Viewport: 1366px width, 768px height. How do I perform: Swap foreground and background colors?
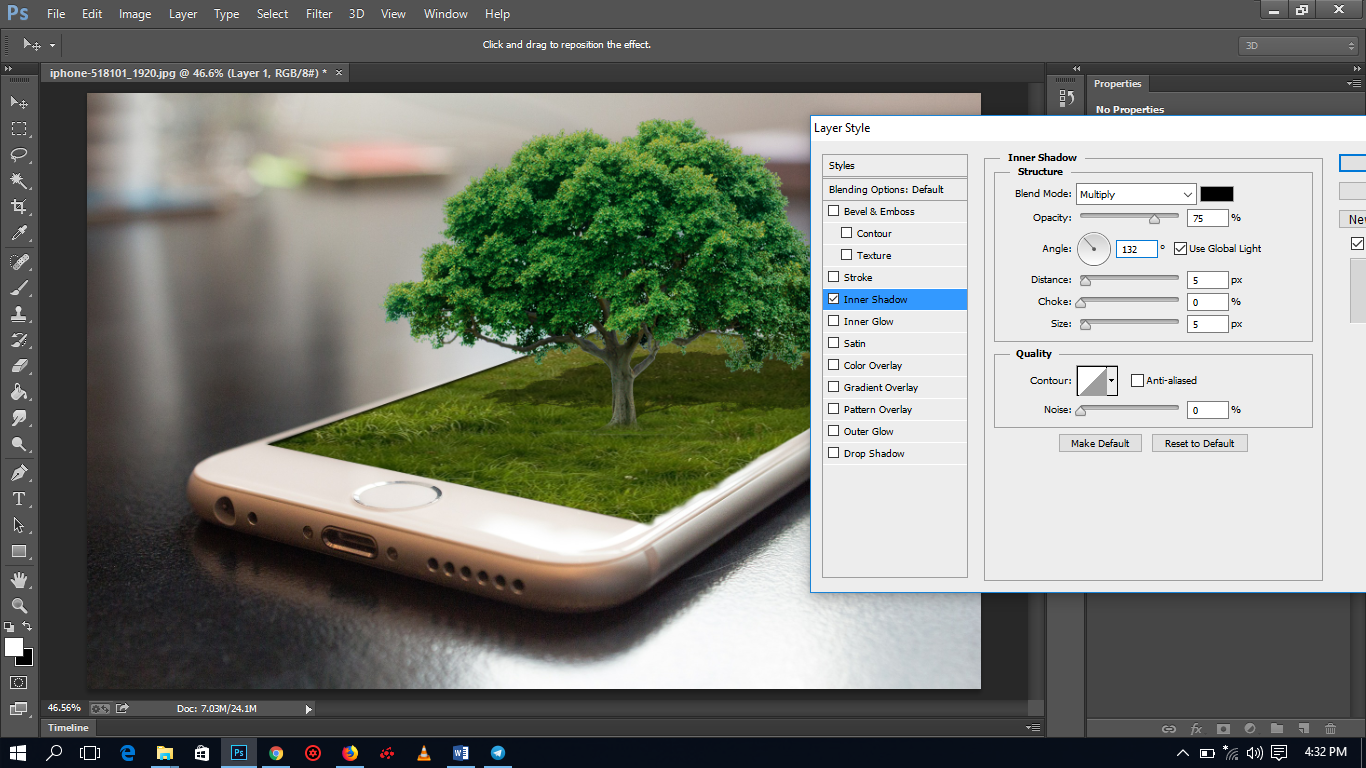(x=27, y=627)
